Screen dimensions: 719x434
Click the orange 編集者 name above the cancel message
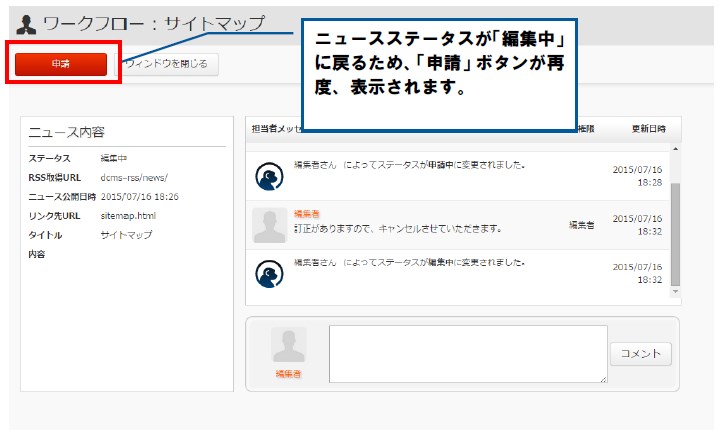pyautogui.click(x=307, y=214)
